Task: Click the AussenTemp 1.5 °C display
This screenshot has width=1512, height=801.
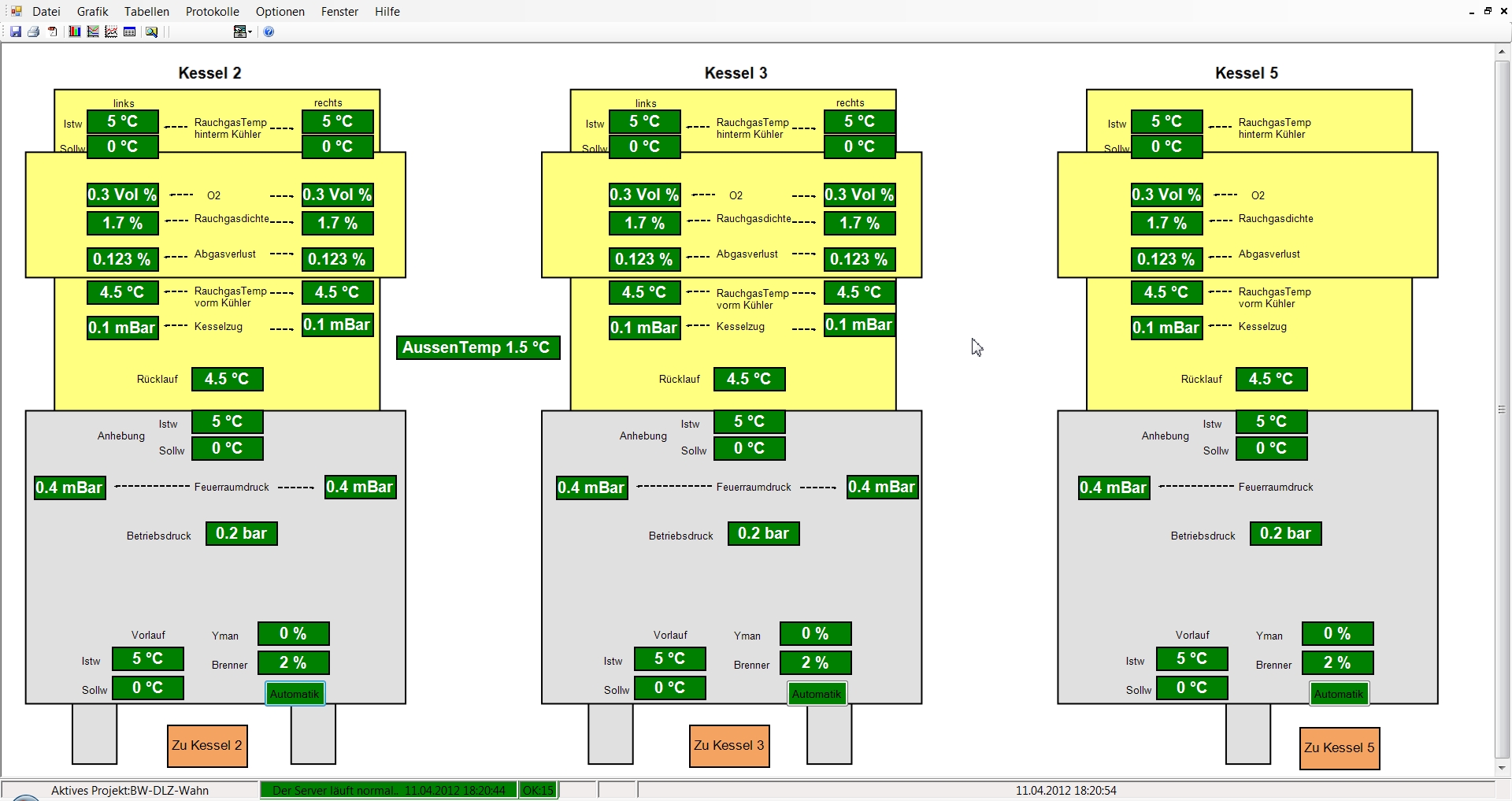Action: coord(478,347)
